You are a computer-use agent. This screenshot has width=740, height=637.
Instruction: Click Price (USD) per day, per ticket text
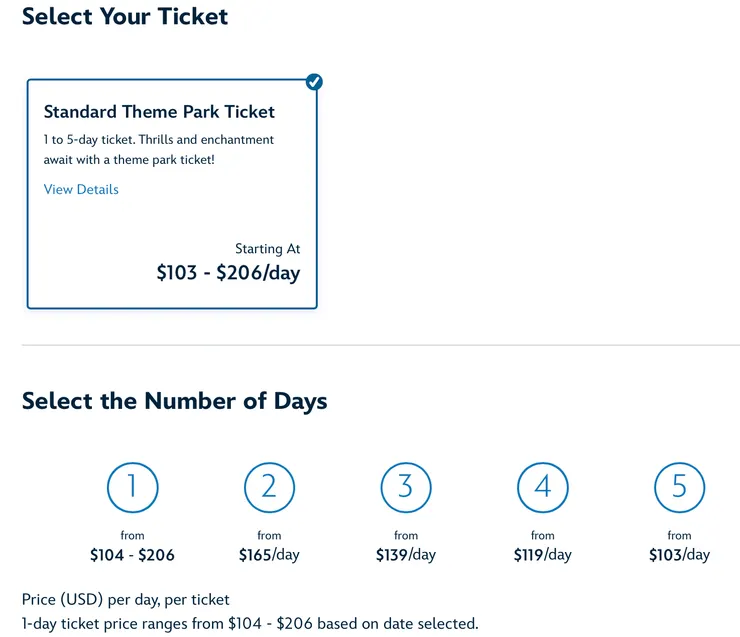click(125, 600)
